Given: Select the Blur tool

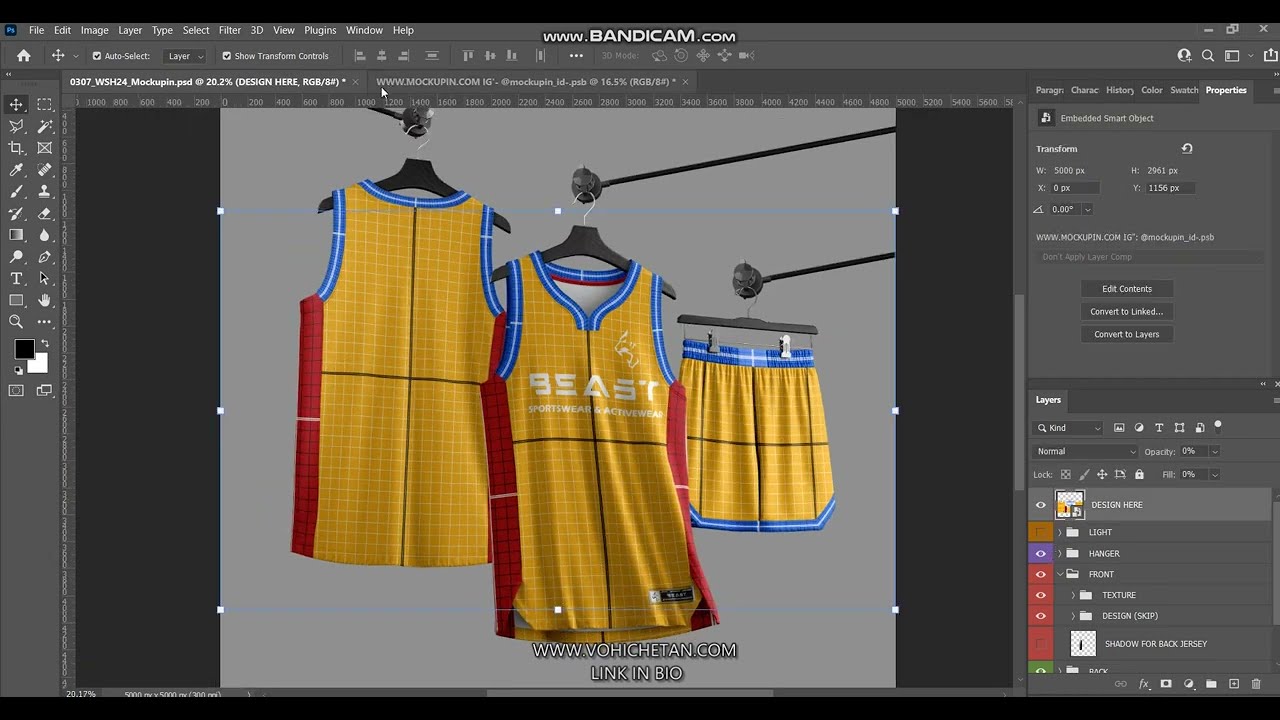Looking at the screenshot, I should [x=45, y=235].
